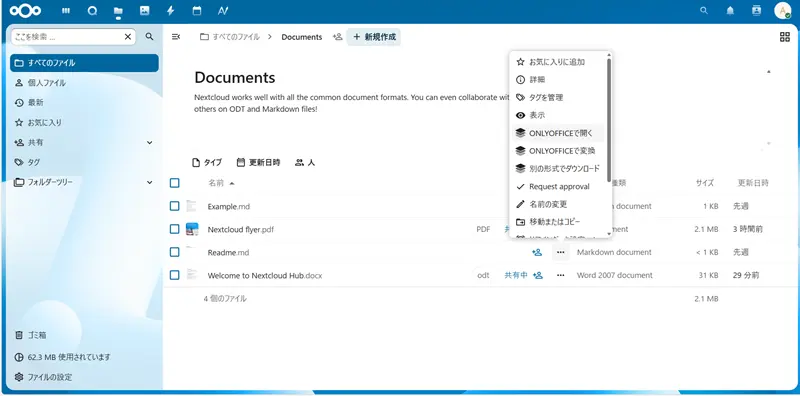Switch to grid view icon

point(785,37)
